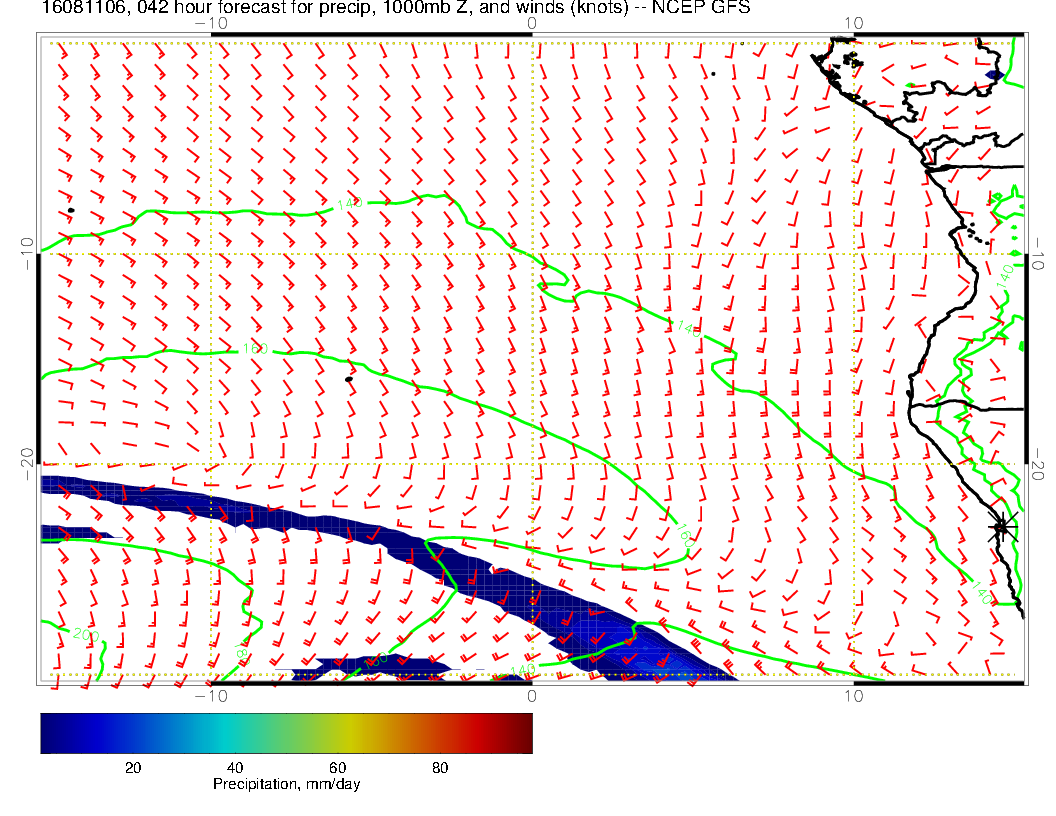Click the "10" longitude label on the bottom axis
The image size is (1056, 816).
click(852, 694)
